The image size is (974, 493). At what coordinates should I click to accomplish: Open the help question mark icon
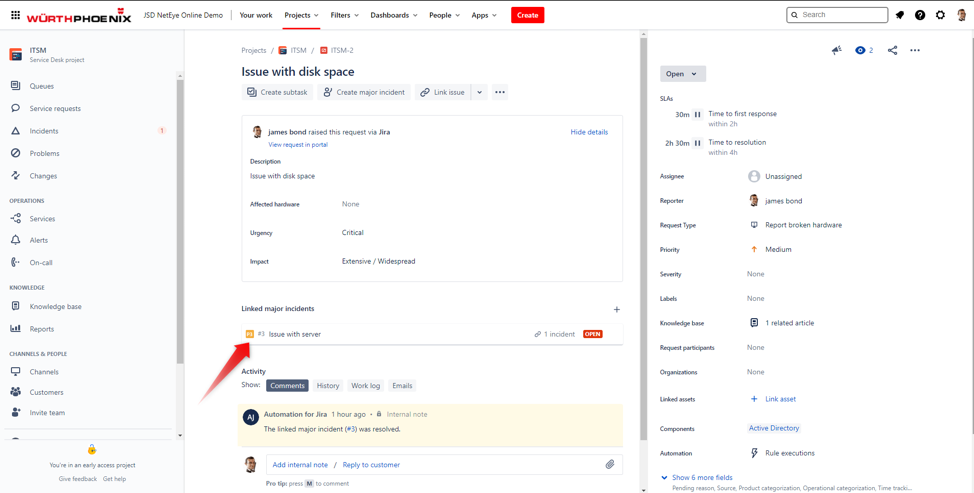[x=920, y=15]
